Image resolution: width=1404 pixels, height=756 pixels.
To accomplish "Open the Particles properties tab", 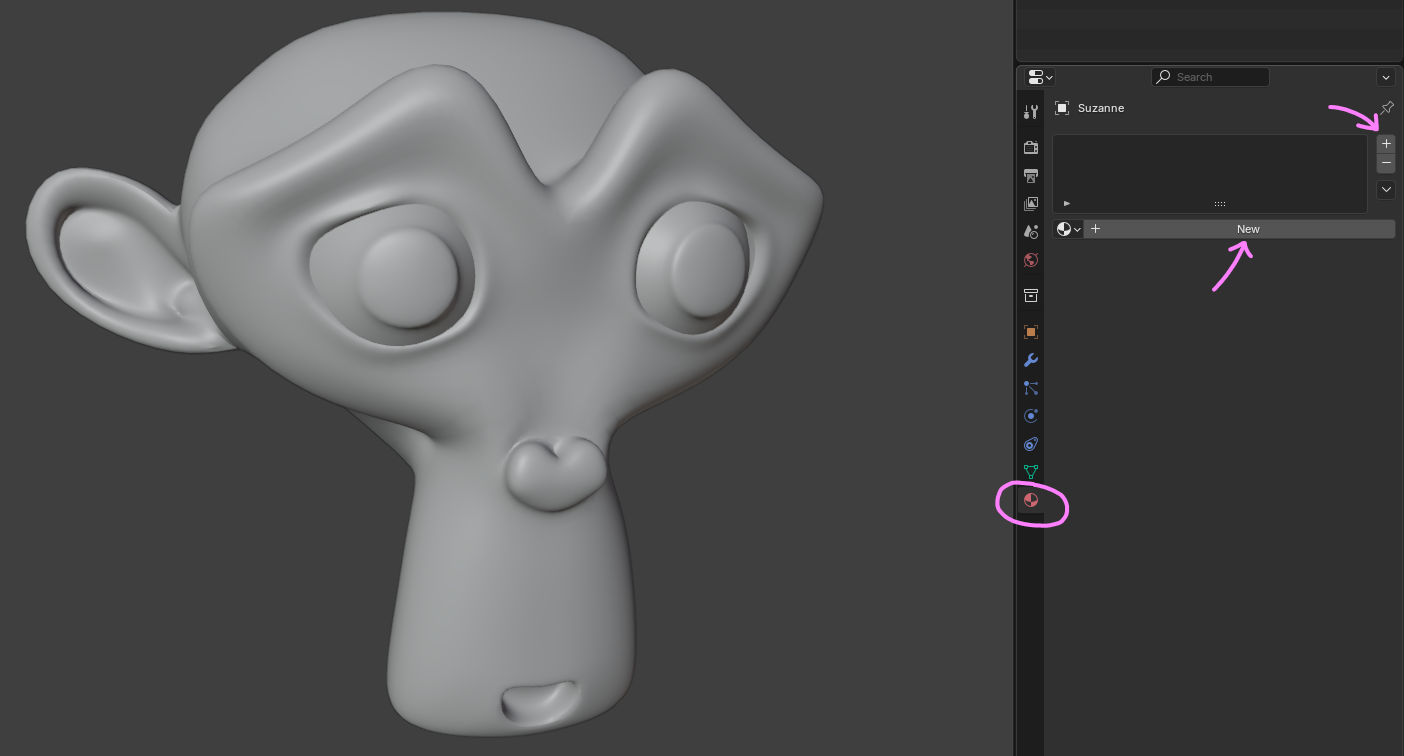I will (1031, 388).
